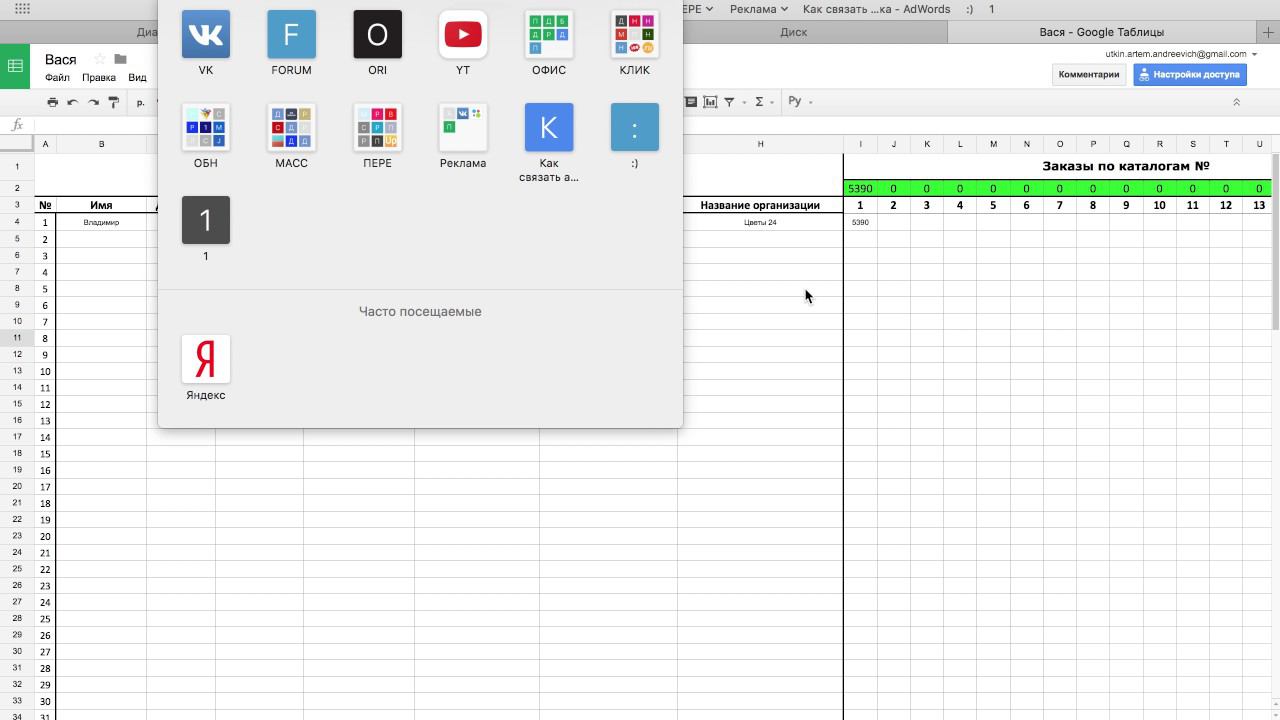Click the Настройки доступа share button

tap(1190, 75)
